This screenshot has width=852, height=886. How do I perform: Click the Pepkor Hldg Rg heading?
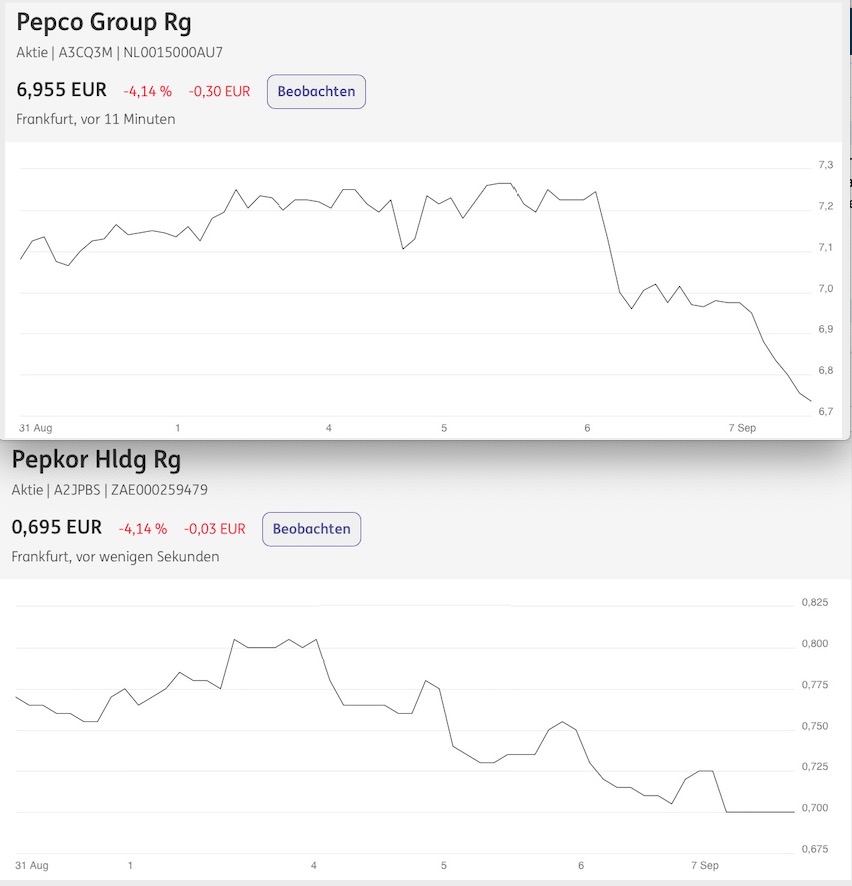(x=96, y=459)
